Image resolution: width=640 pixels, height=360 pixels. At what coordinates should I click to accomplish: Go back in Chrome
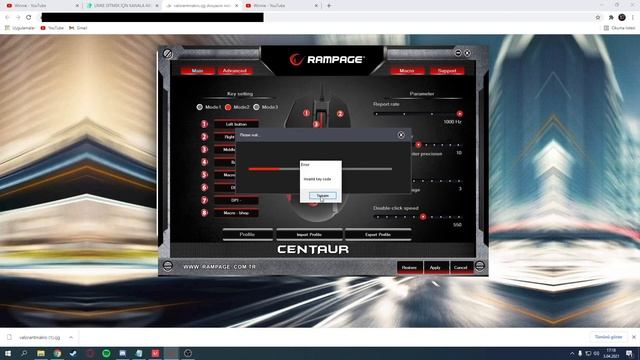pos(7,17)
